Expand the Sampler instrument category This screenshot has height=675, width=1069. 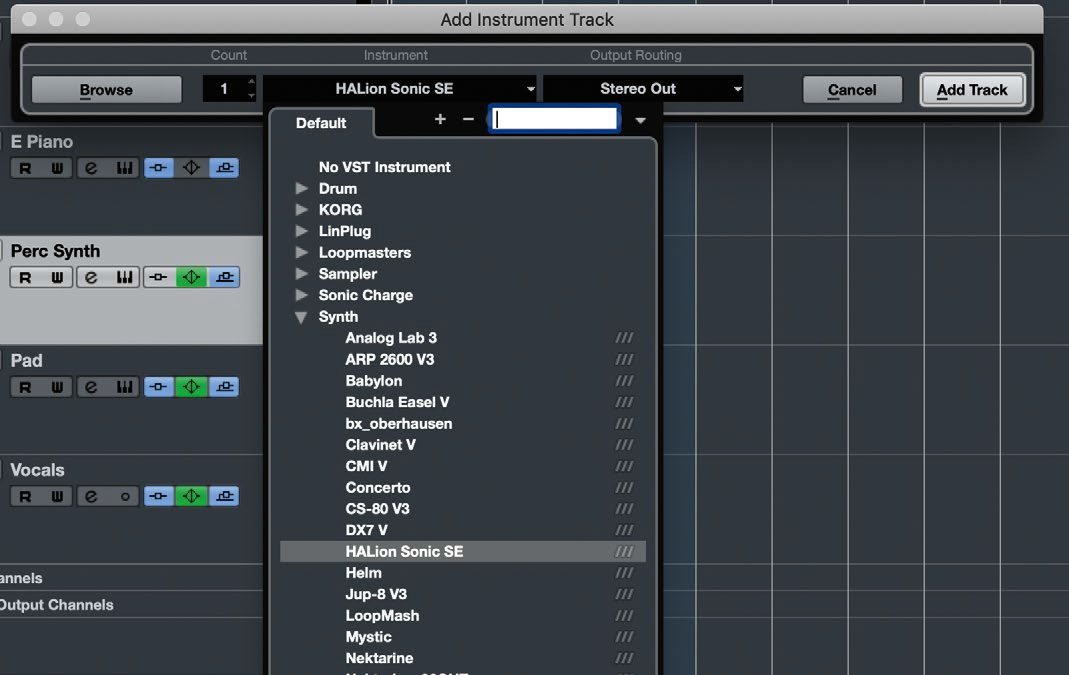click(x=301, y=273)
